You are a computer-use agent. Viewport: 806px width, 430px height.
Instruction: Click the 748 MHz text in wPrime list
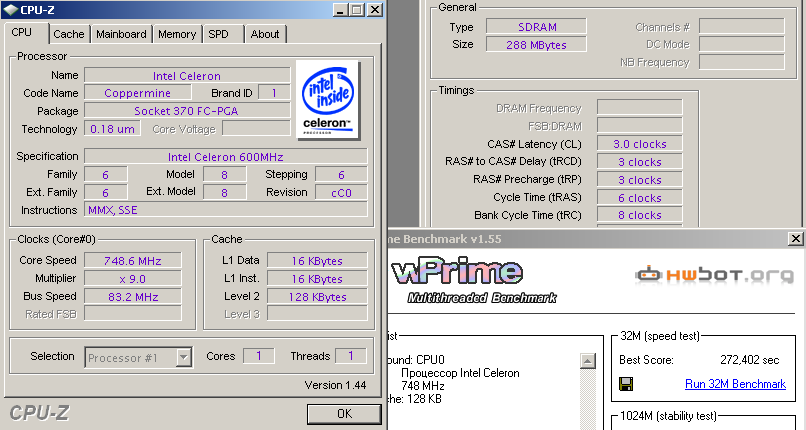tap(423, 385)
